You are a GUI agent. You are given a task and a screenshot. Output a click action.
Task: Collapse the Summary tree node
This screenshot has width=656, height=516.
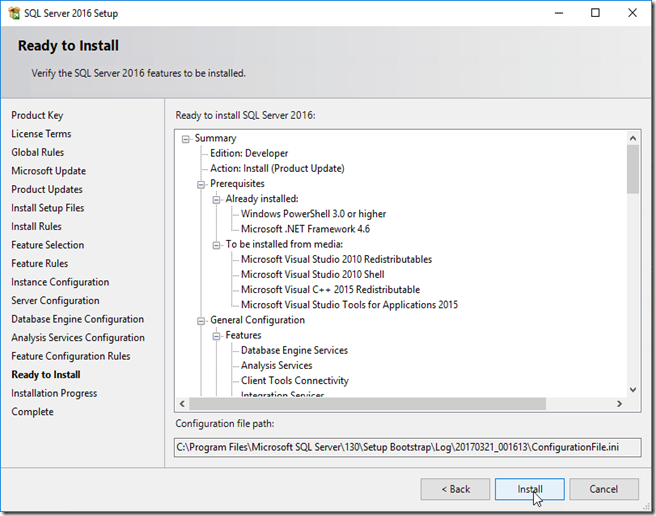pos(186,139)
